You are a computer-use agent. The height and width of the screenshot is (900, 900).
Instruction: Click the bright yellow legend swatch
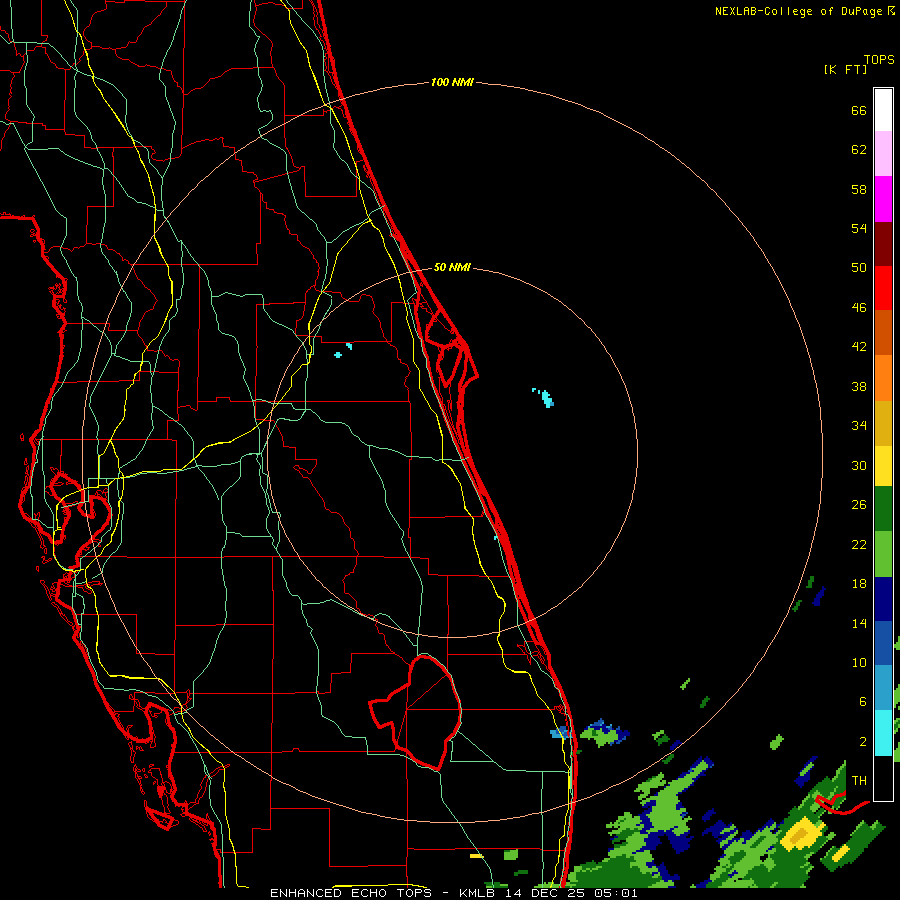(883, 466)
